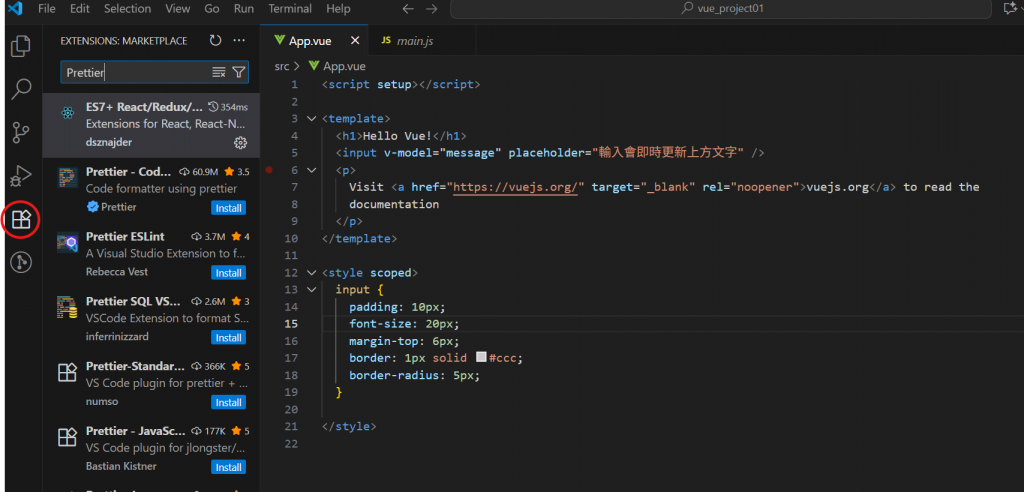Click publisher name numso
This screenshot has width=1024, height=492.
[102, 401]
